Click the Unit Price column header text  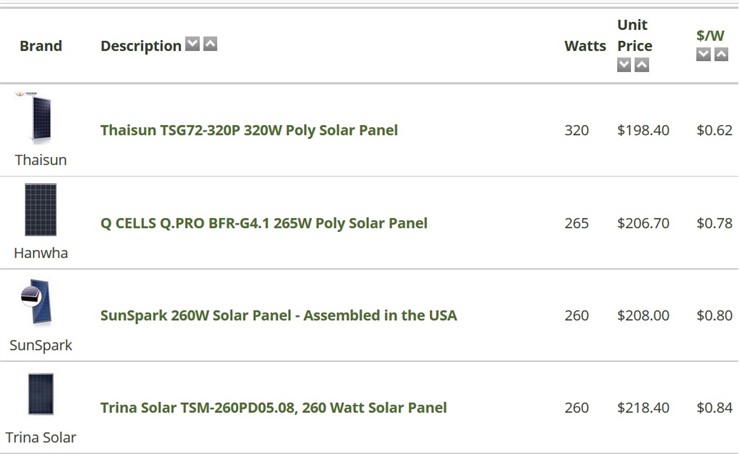(x=635, y=35)
